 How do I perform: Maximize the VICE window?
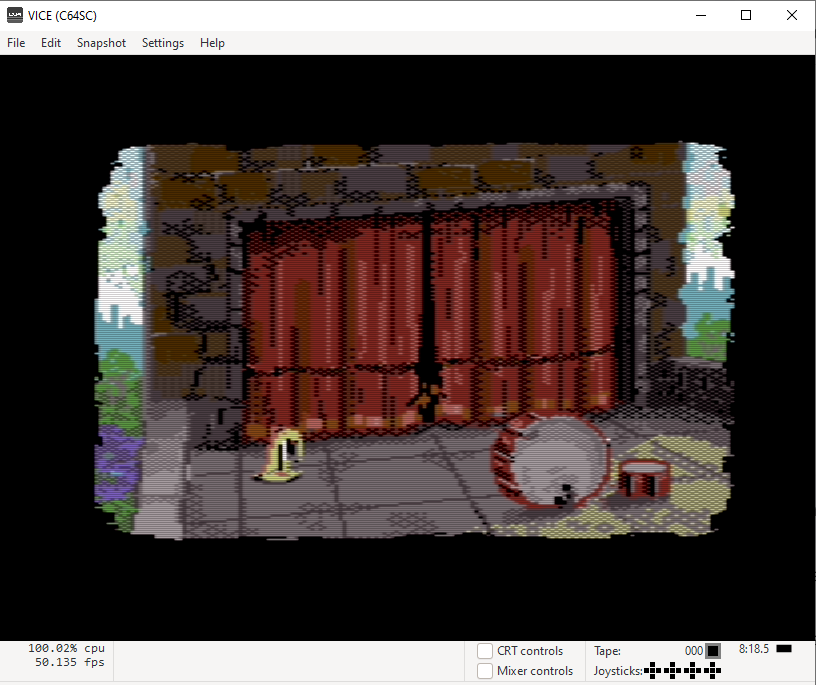746,16
